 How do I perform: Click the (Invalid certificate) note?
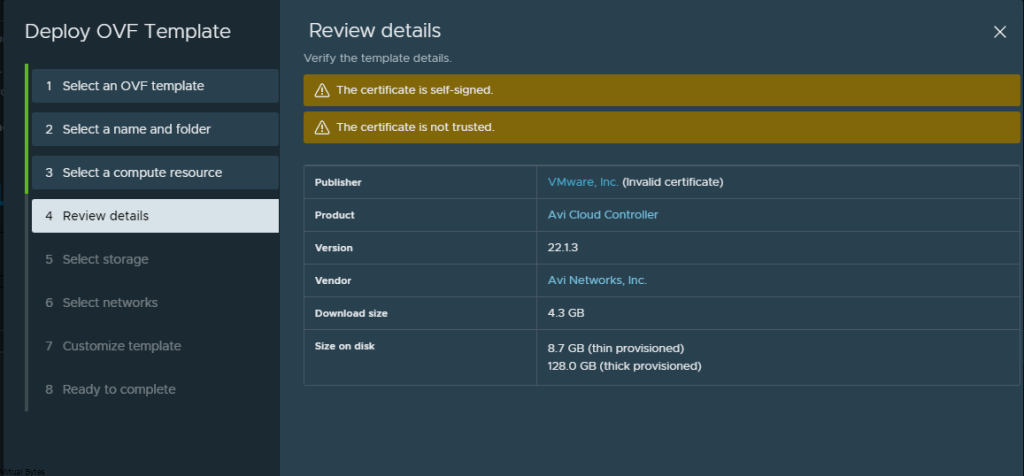[x=673, y=182]
